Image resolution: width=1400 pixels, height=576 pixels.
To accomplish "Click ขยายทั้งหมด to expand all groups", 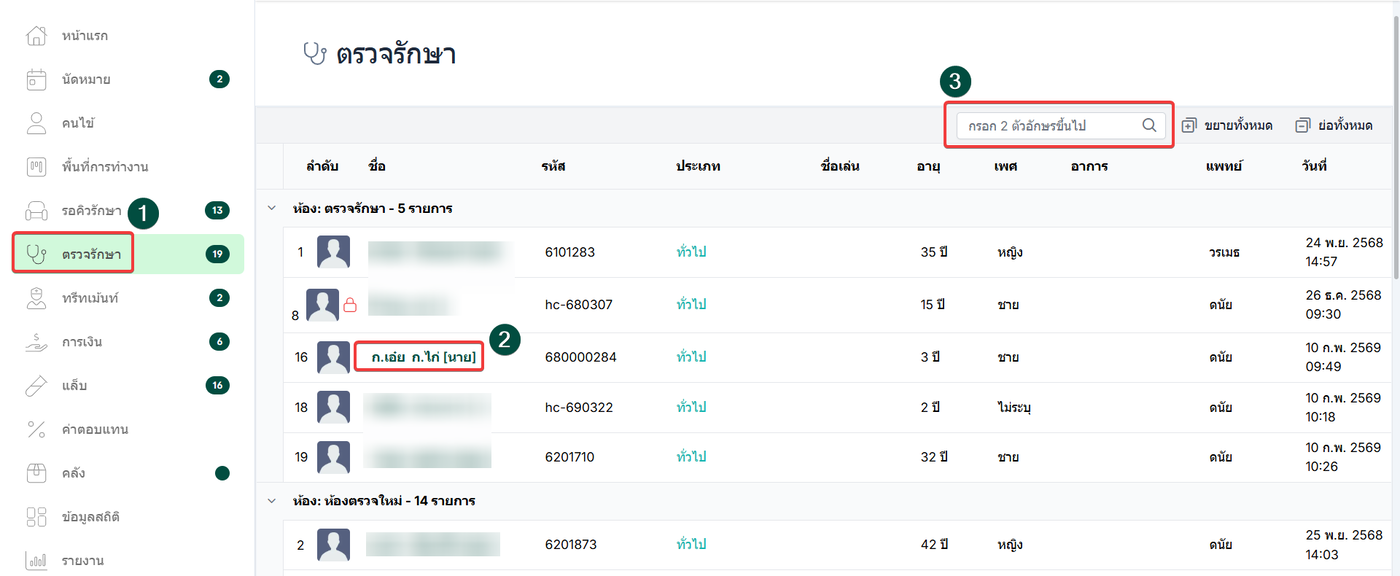I will 1227,125.
